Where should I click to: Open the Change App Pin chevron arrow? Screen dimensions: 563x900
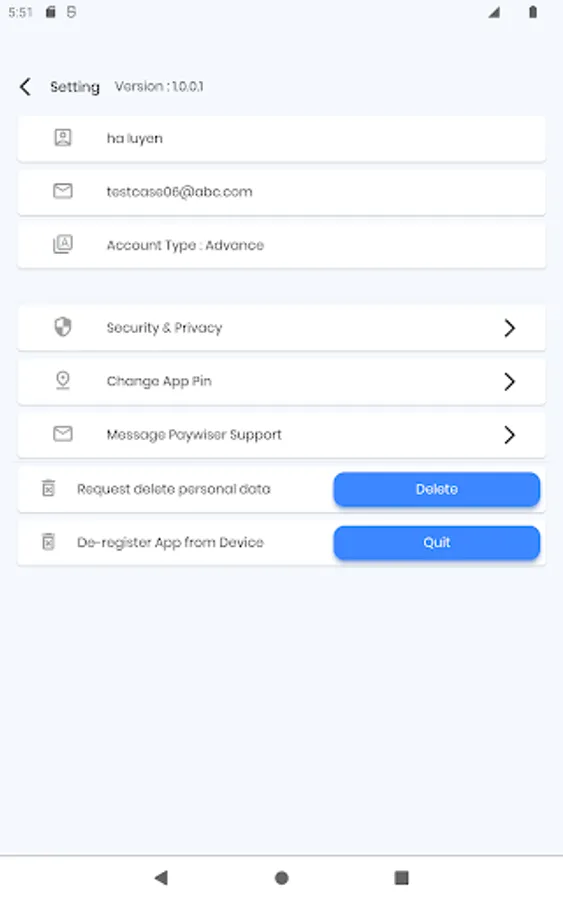(x=509, y=381)
